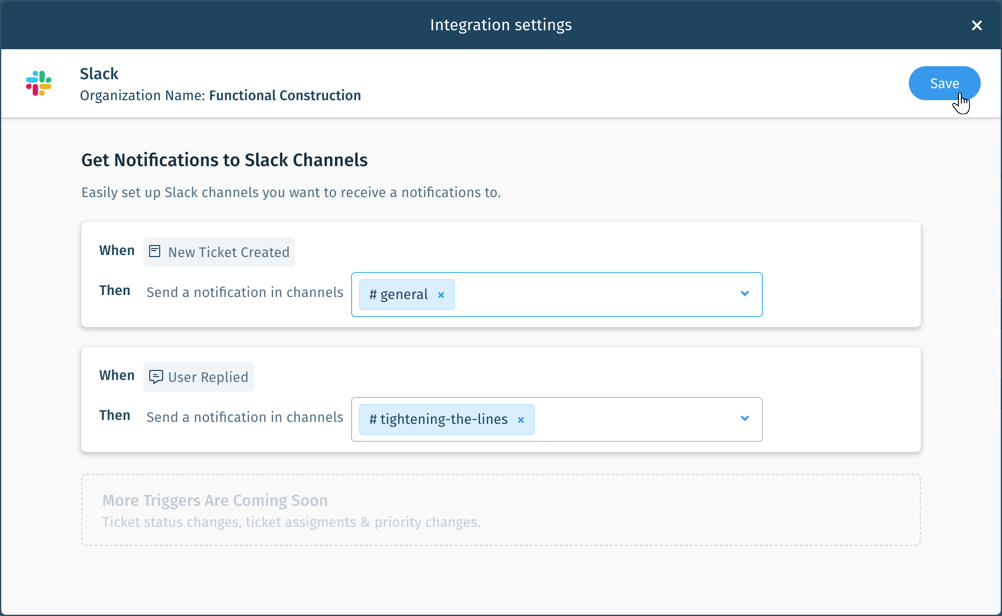Expand channels dropdown for New Ticket Created
This screenshot has width=1002, height=616.
click(744, 294)
